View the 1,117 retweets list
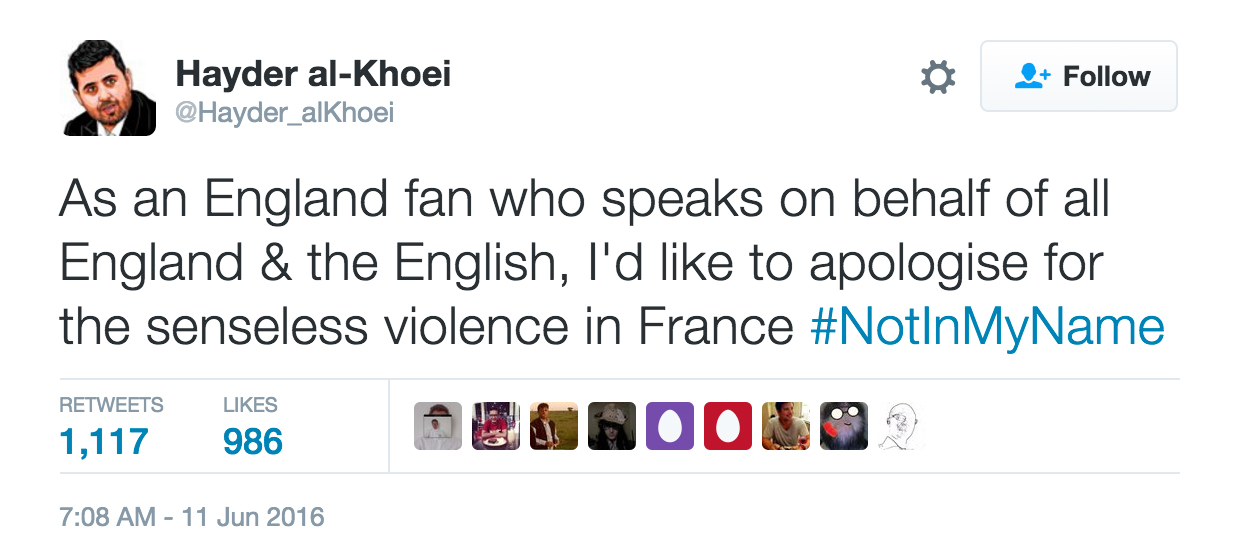 [x=104, y=441]
